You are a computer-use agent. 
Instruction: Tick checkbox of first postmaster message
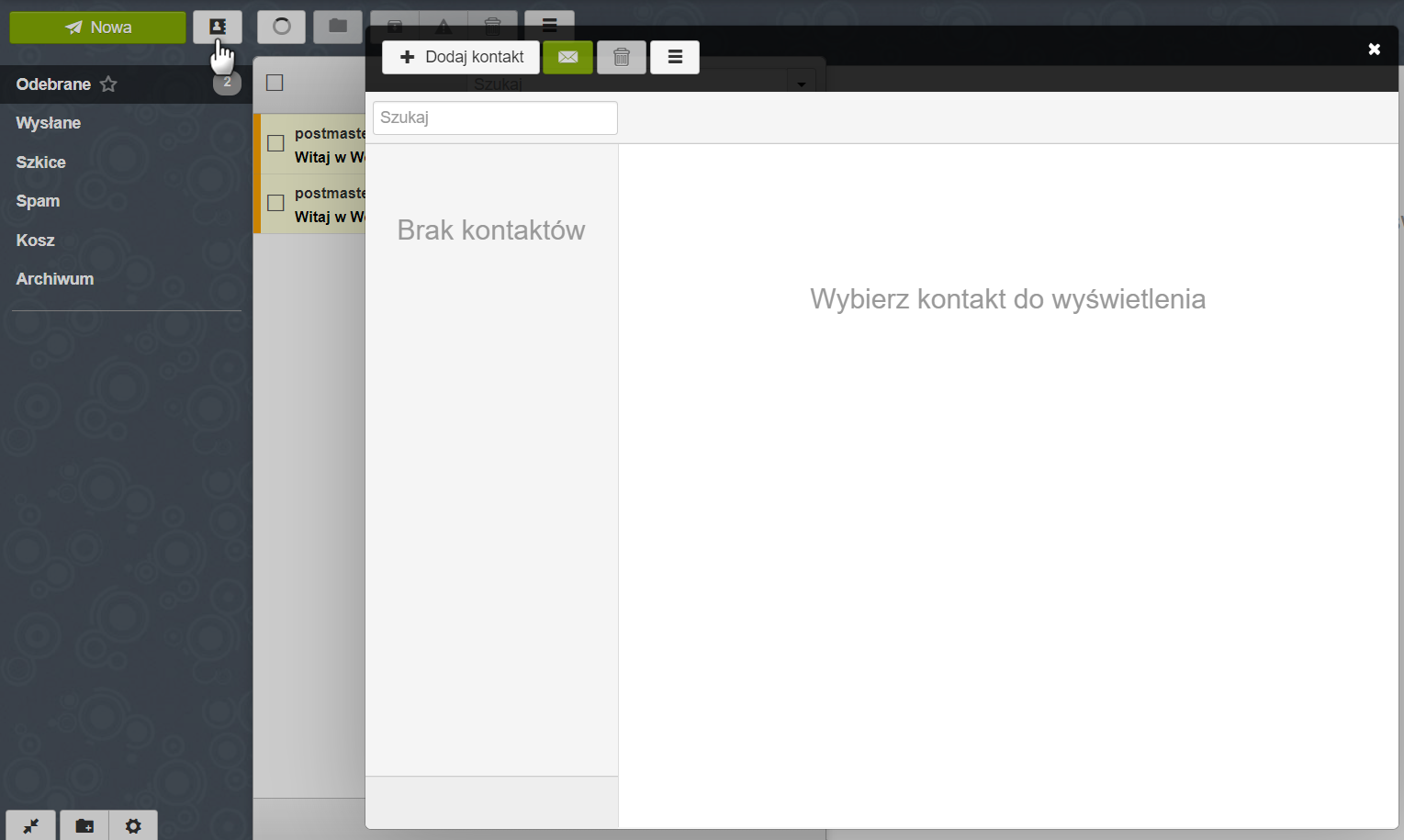[275, 143]
